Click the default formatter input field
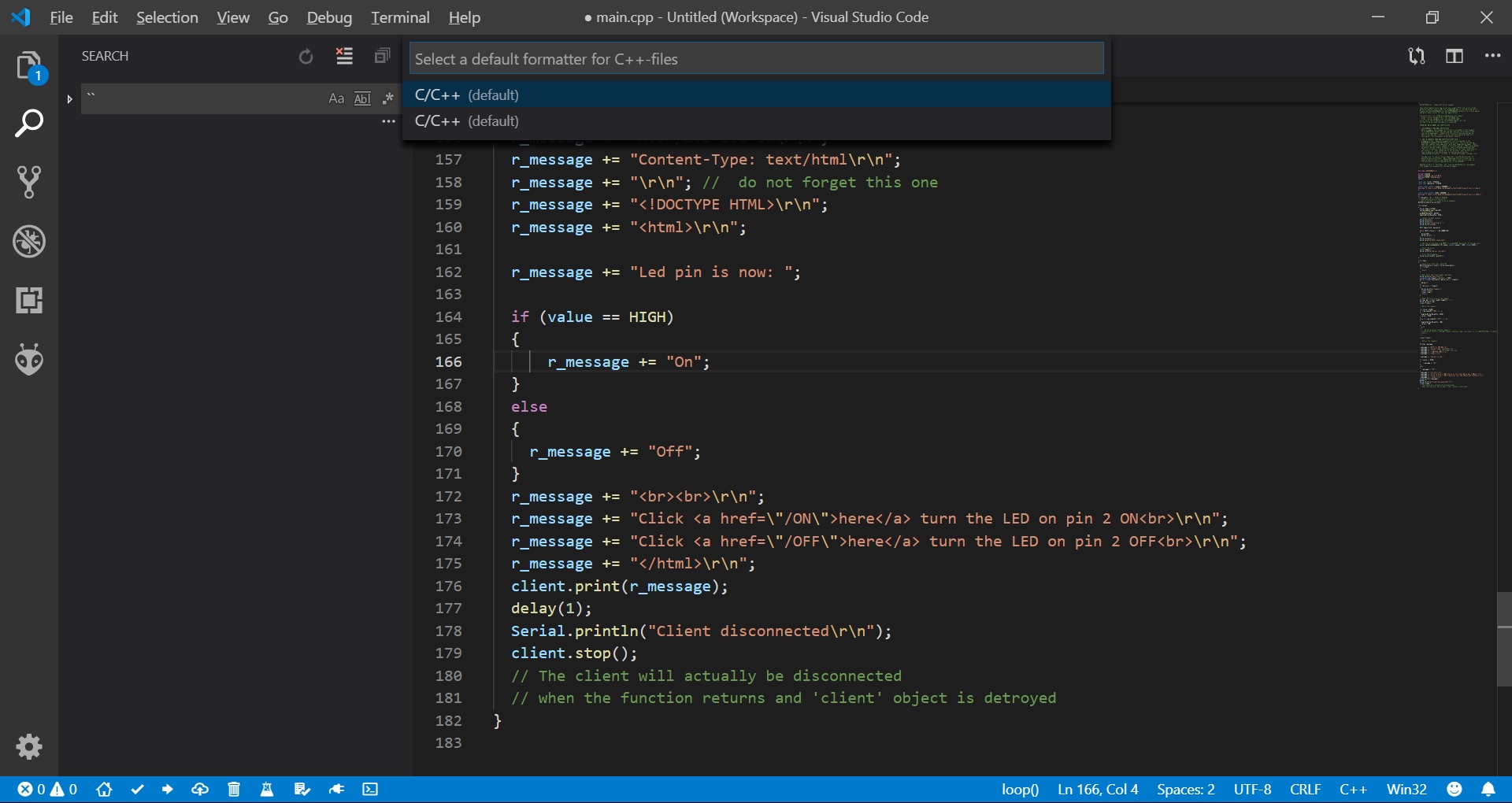 (756, 59)
